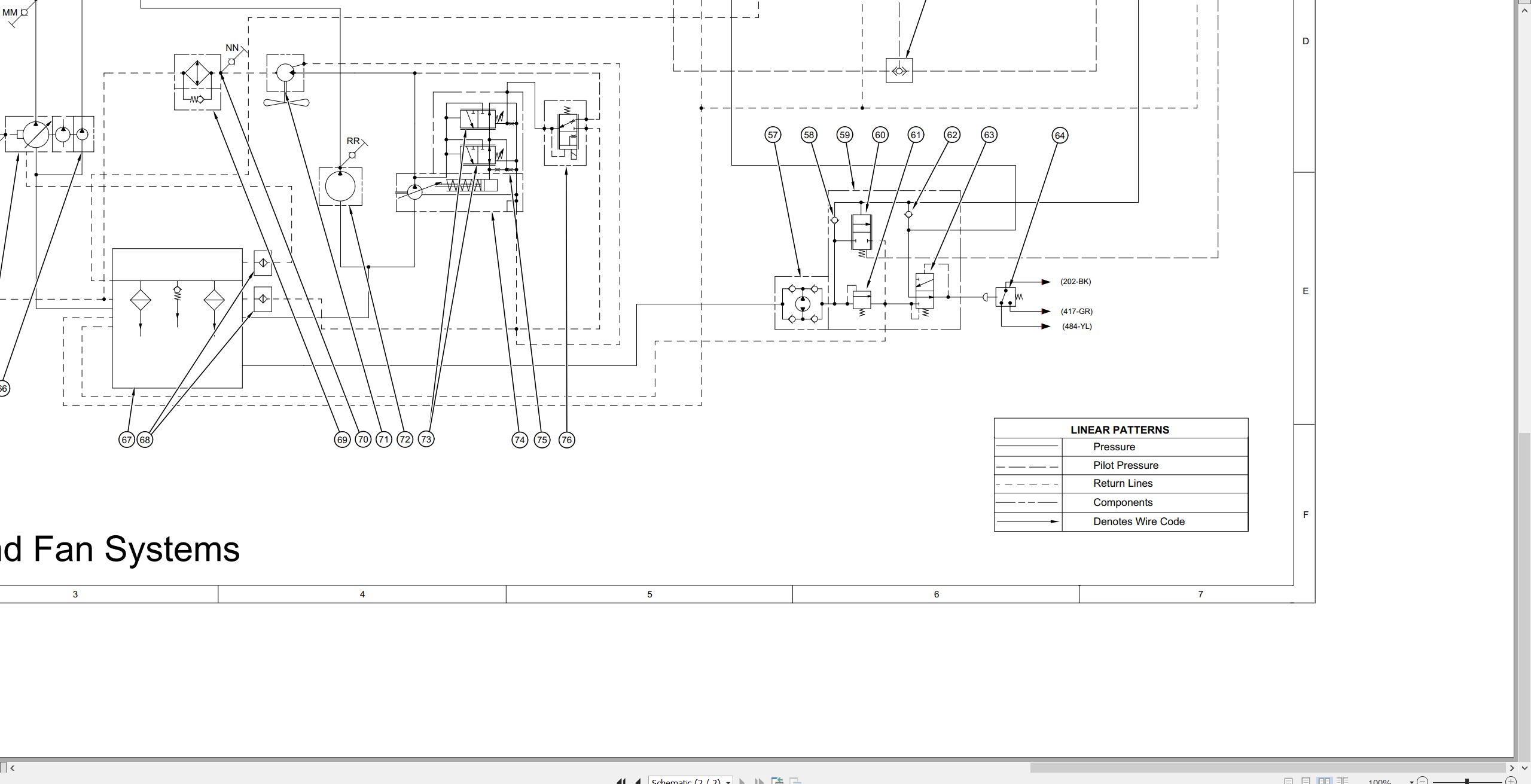Switch to single page view layout
Screen dimensions: 1531x784
coord(1288,781)
